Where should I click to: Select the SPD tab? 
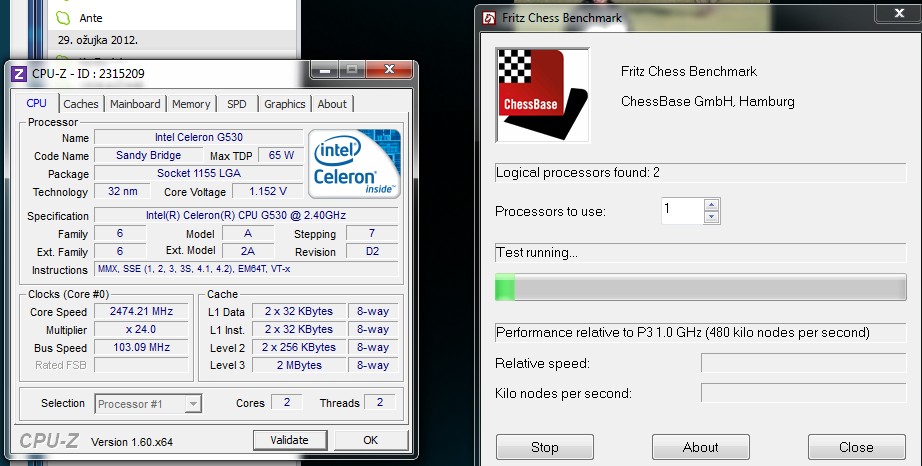[237, 104]
